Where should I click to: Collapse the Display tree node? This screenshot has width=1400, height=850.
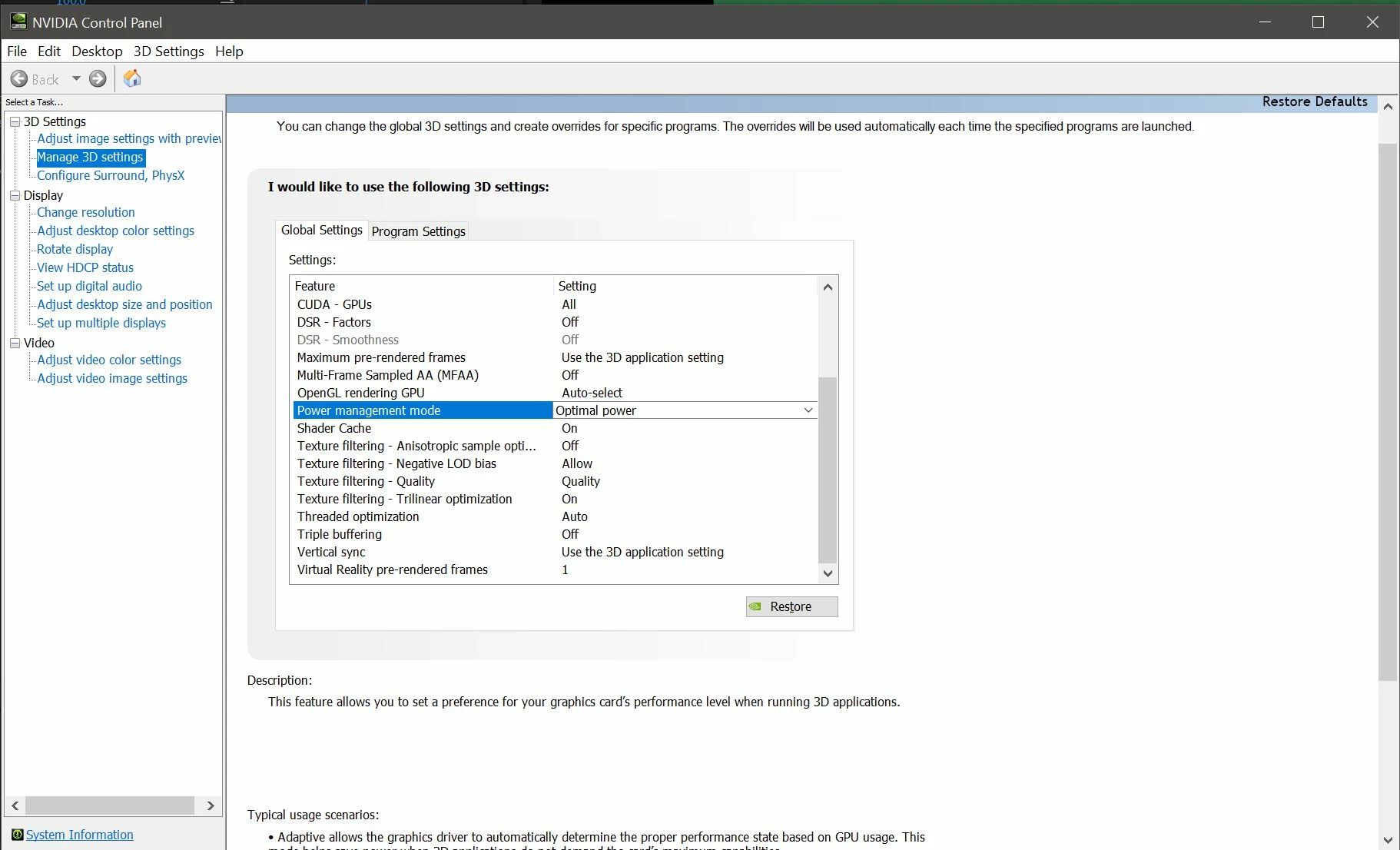point(15,195)
